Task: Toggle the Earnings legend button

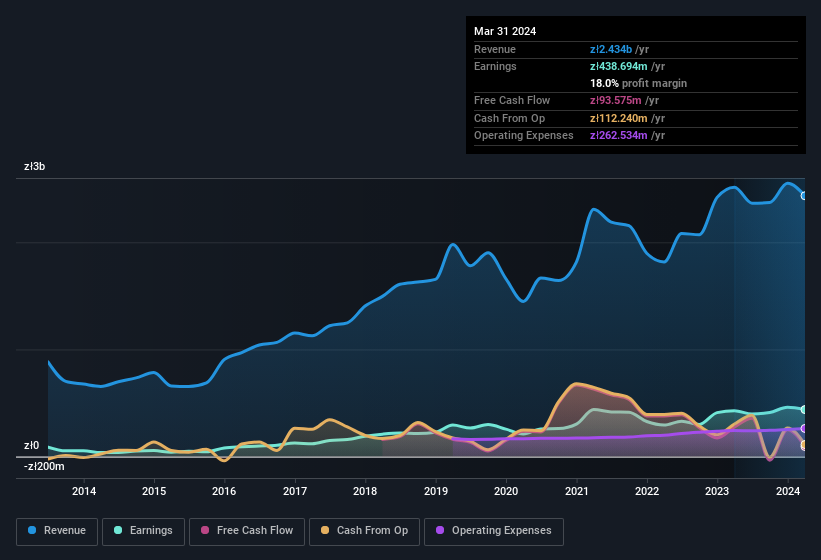Action: [143, 531]
